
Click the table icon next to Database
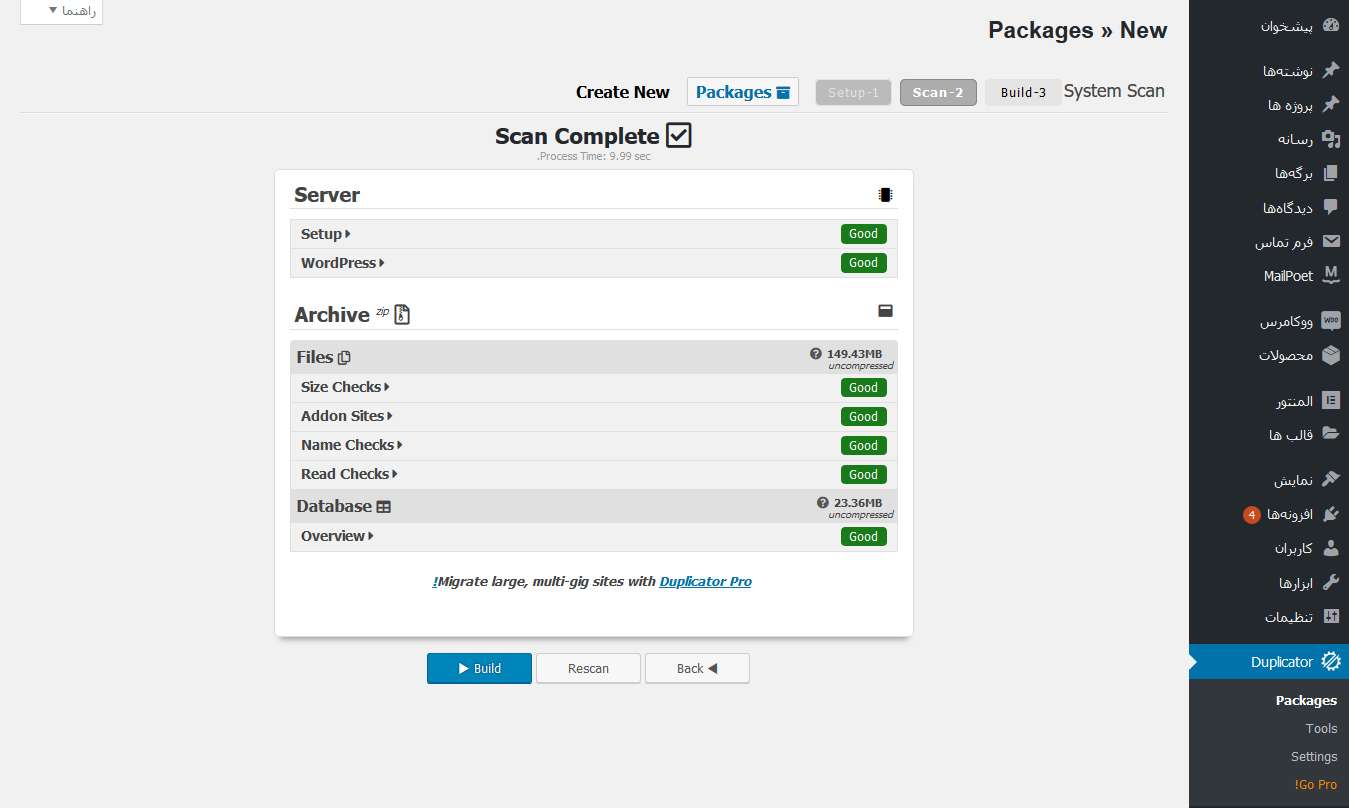point(384,507)
